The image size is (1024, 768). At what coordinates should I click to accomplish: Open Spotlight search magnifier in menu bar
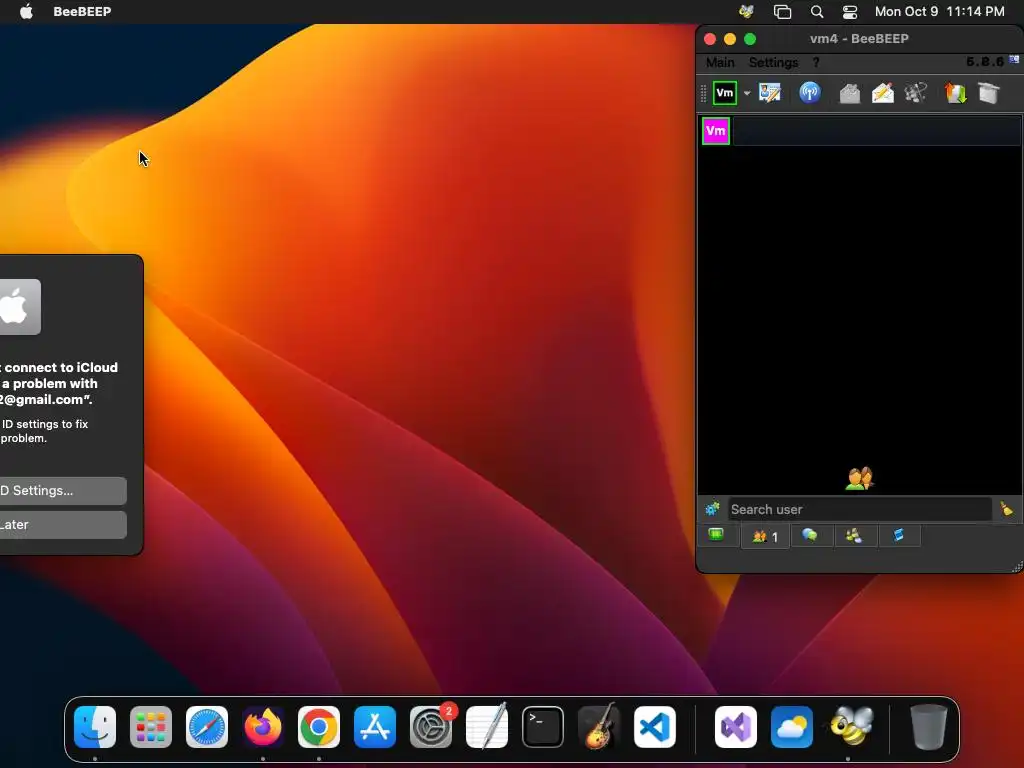point(816,11)
